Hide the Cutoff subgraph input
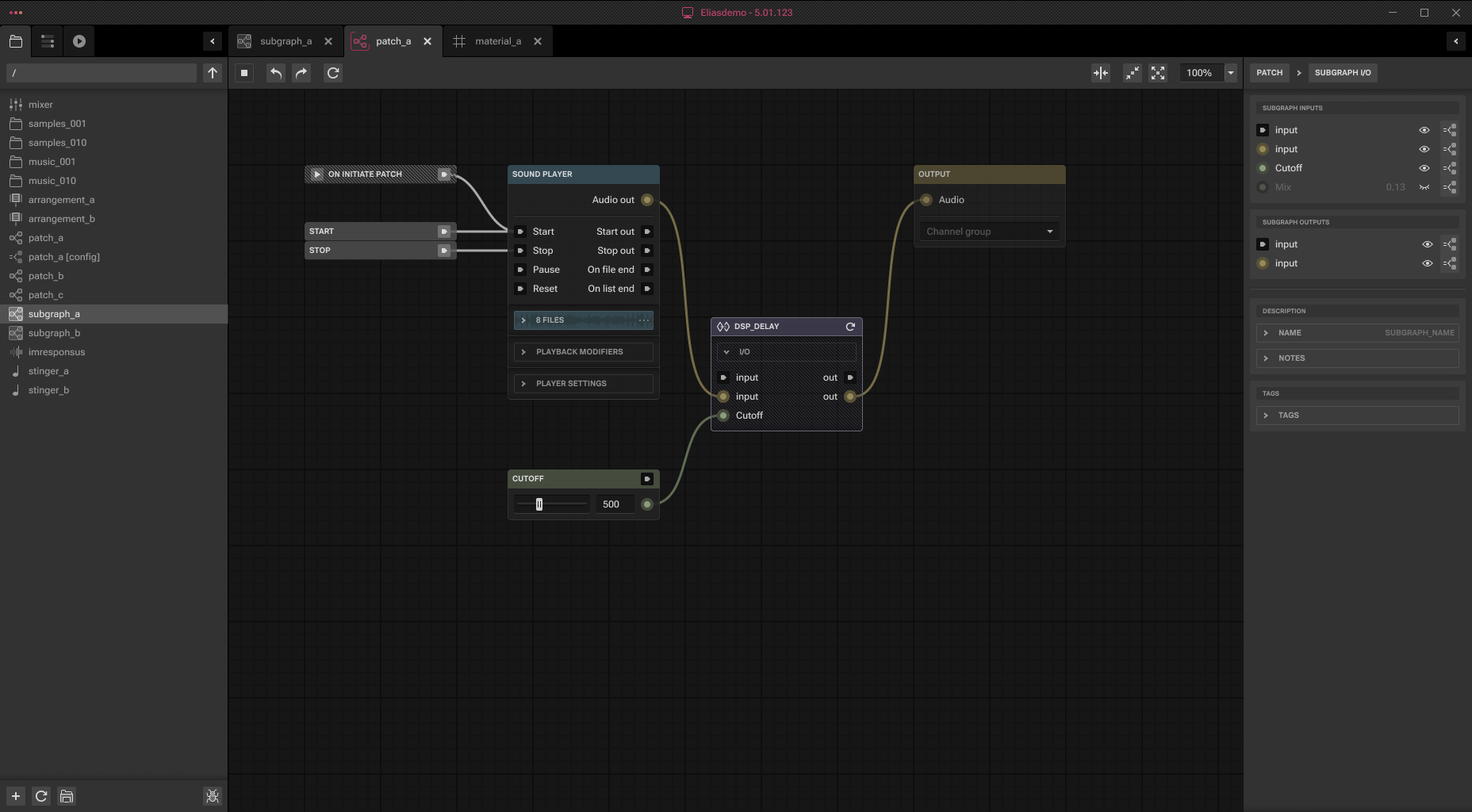Screen dimensions: 1472x812 (1424, 168)
